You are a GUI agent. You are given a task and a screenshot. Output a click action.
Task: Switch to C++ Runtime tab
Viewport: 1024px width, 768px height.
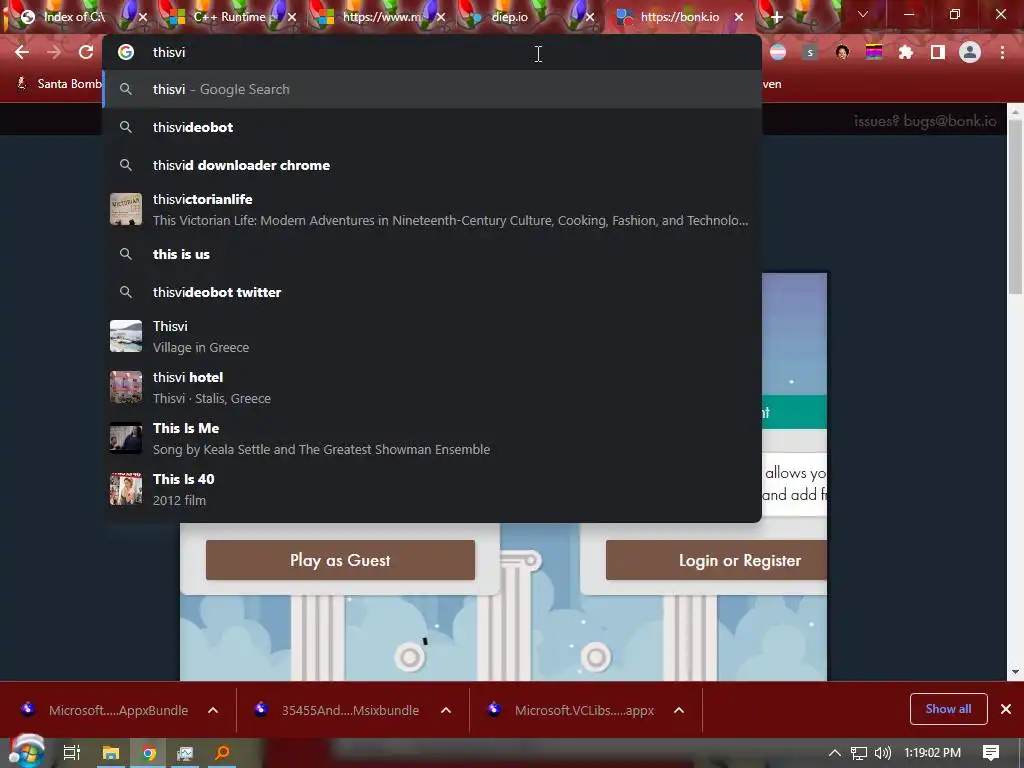coord(229,17)
